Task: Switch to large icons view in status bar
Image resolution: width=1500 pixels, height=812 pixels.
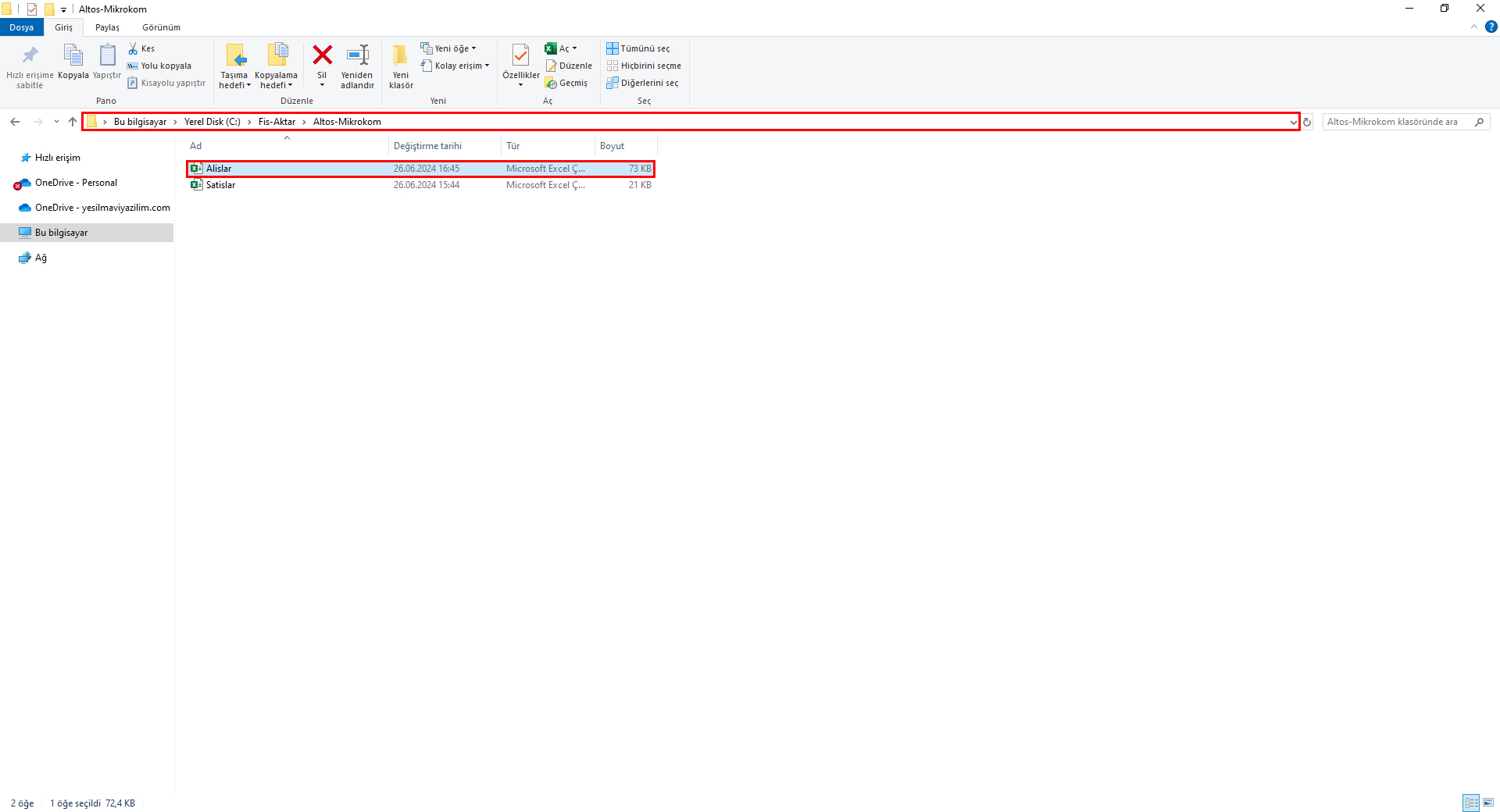Action: (1488, 803)
